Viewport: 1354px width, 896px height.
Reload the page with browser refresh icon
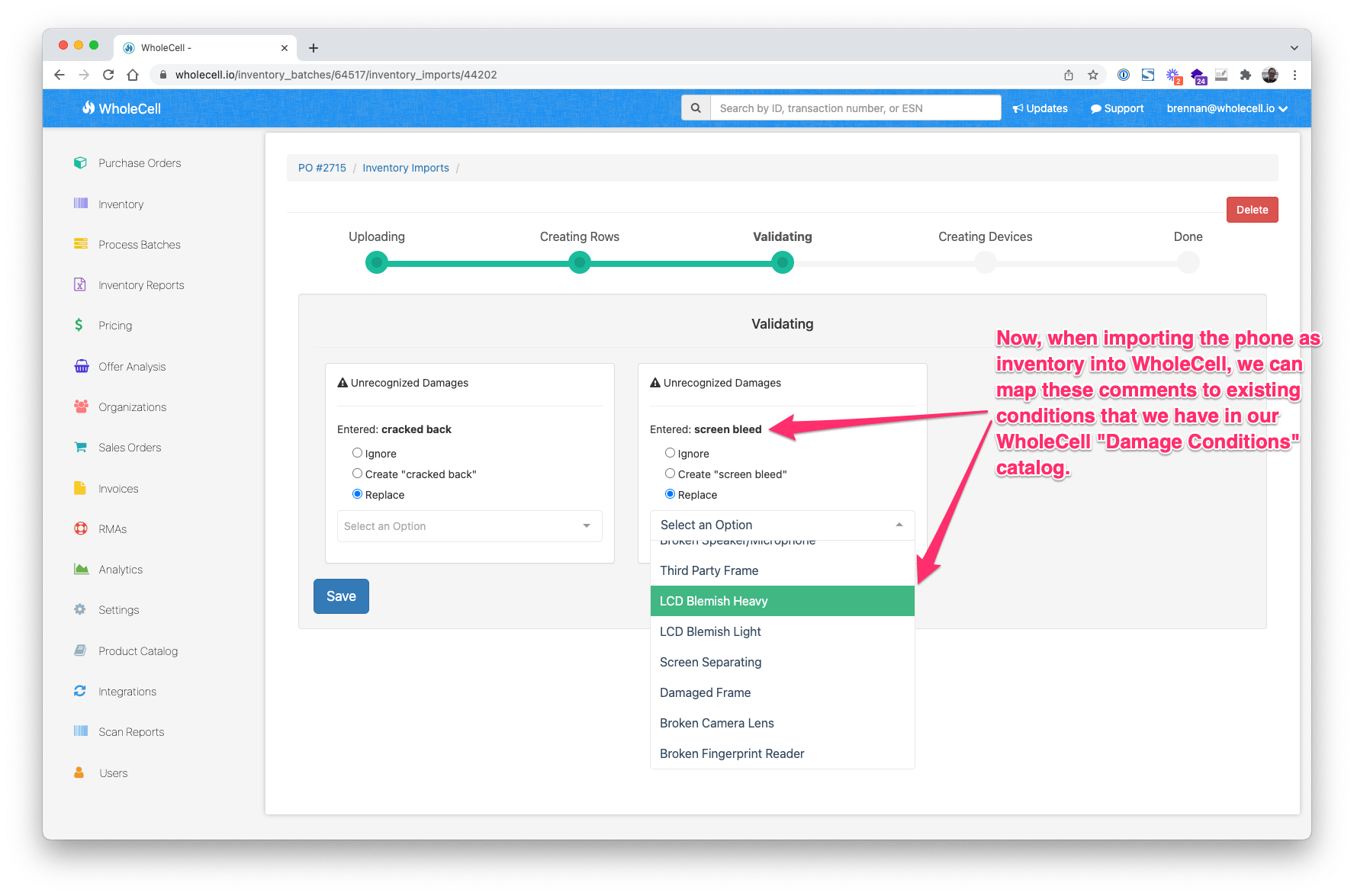[x=108, y=75]
